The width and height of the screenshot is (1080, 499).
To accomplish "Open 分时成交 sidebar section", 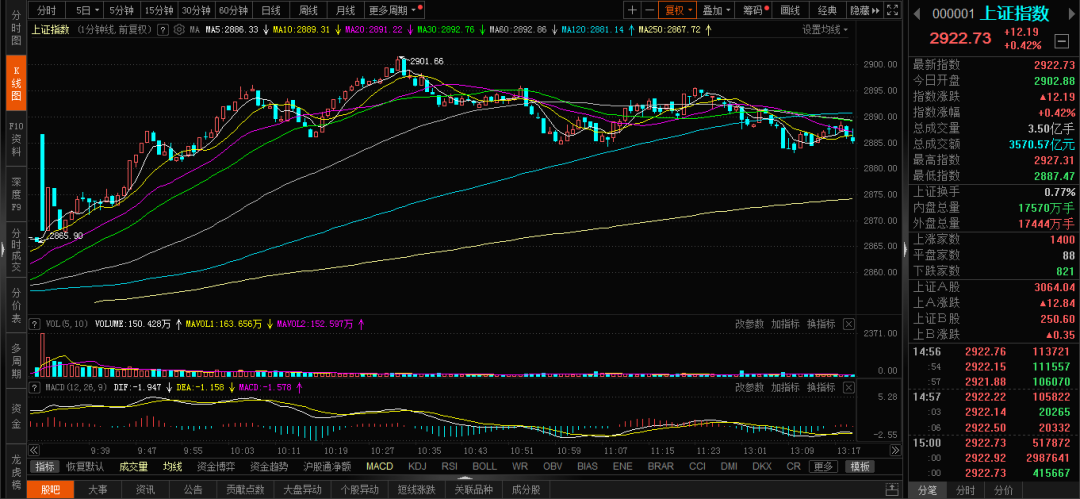I will pyautogui.click(x=16, y=250).
